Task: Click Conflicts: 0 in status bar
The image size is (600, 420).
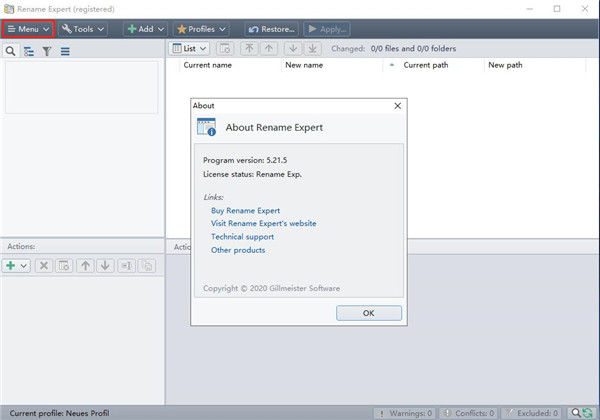Action: [469, 413]
